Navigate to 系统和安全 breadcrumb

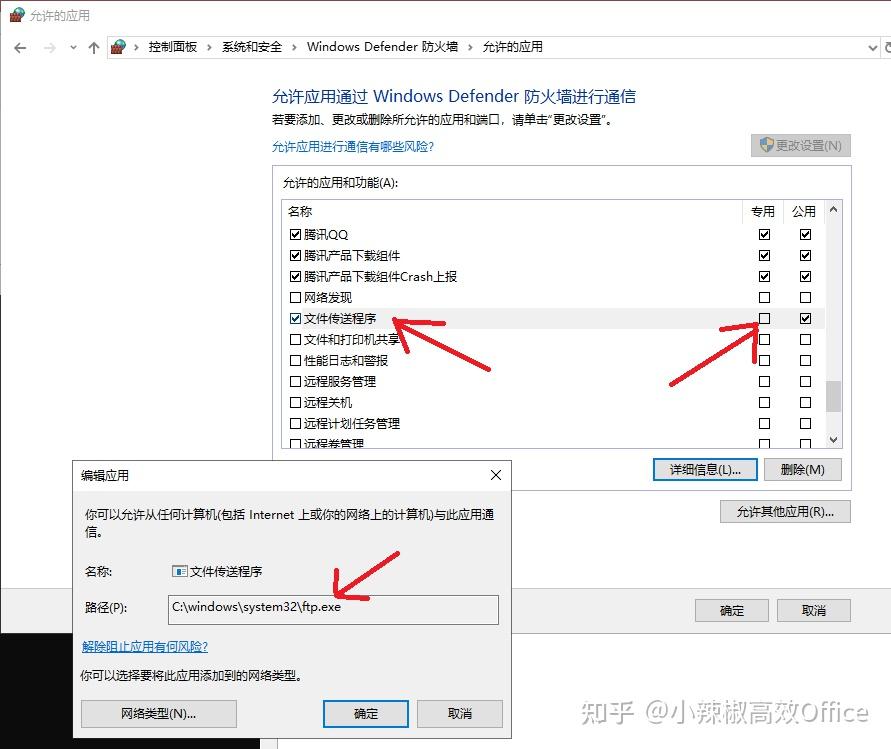click(x=252, y=47)
